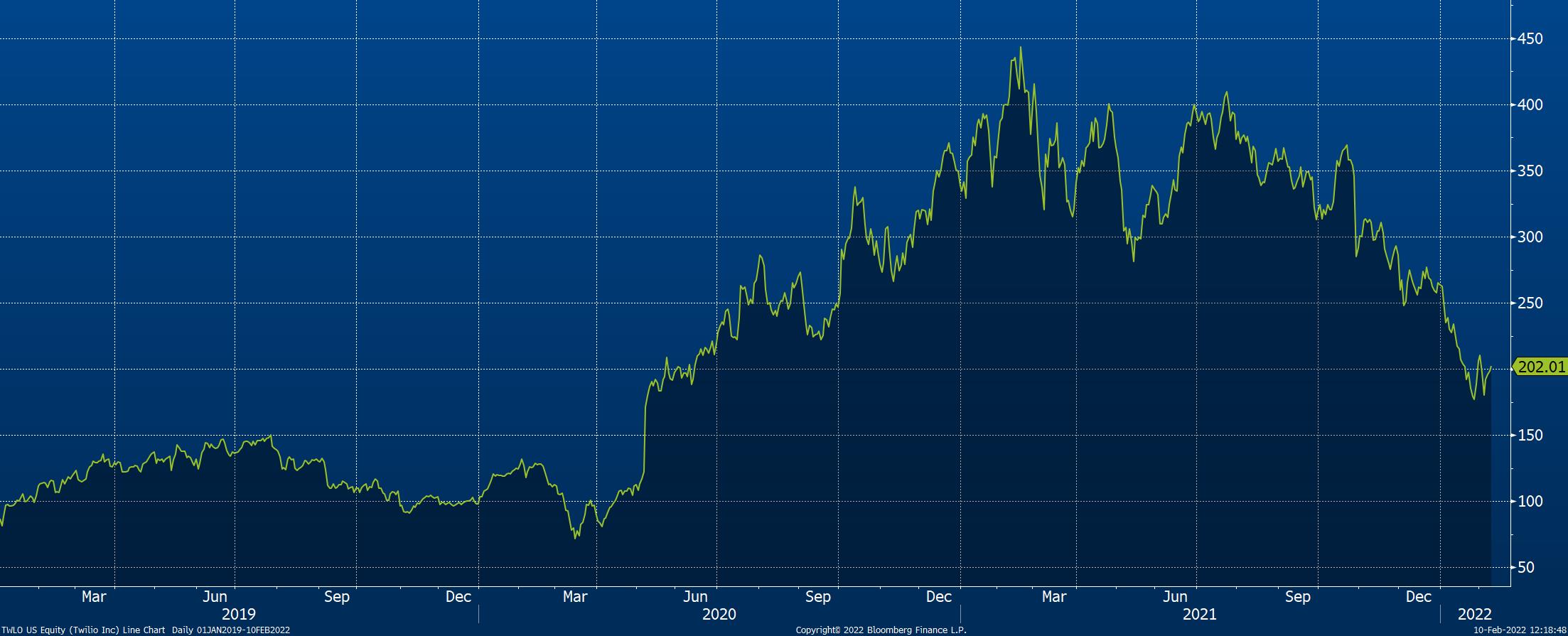The width and height of the screenshot is (1568, 636).
Task: Click the Sep label of 2020
Action: (x=818, y=597)
